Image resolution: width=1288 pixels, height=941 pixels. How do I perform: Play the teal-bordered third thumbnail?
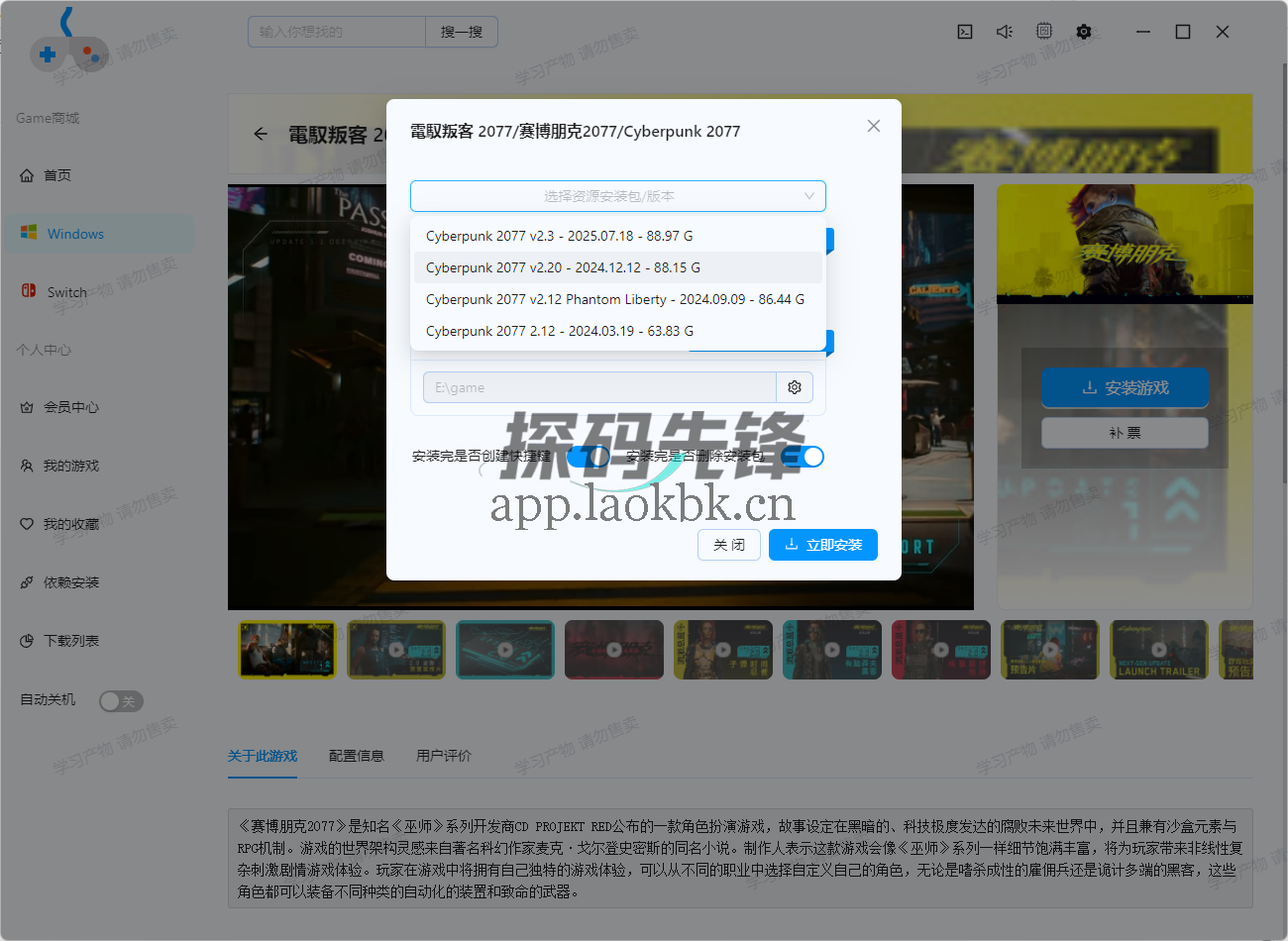coord(505,650)
